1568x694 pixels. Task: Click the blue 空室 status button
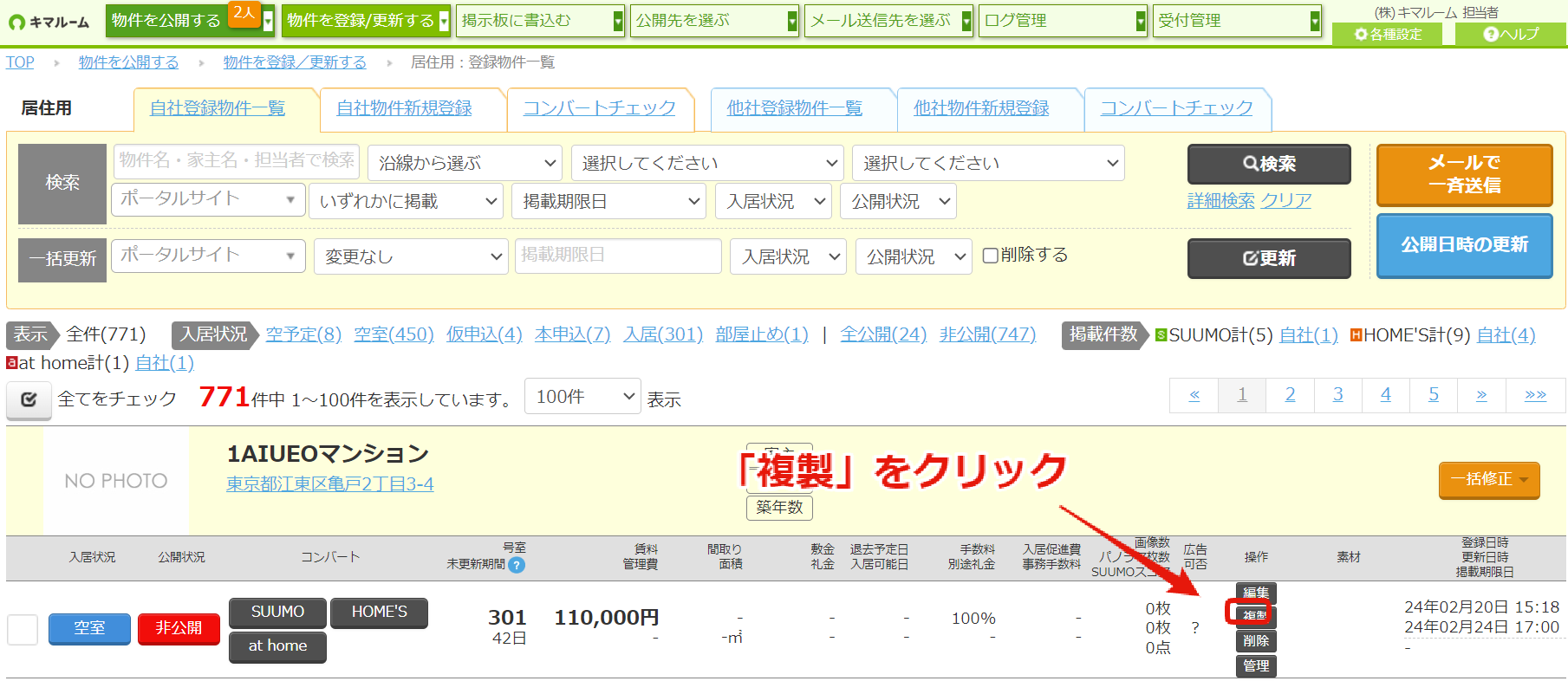[89, 629]
